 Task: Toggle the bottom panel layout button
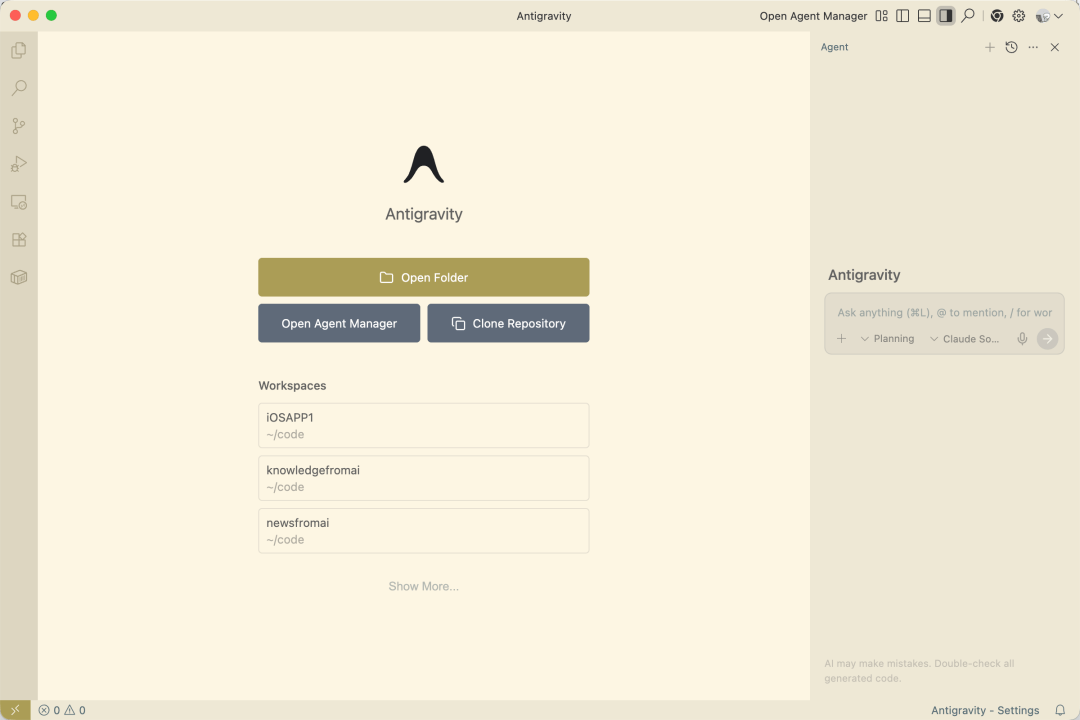[x=924, y=16]
